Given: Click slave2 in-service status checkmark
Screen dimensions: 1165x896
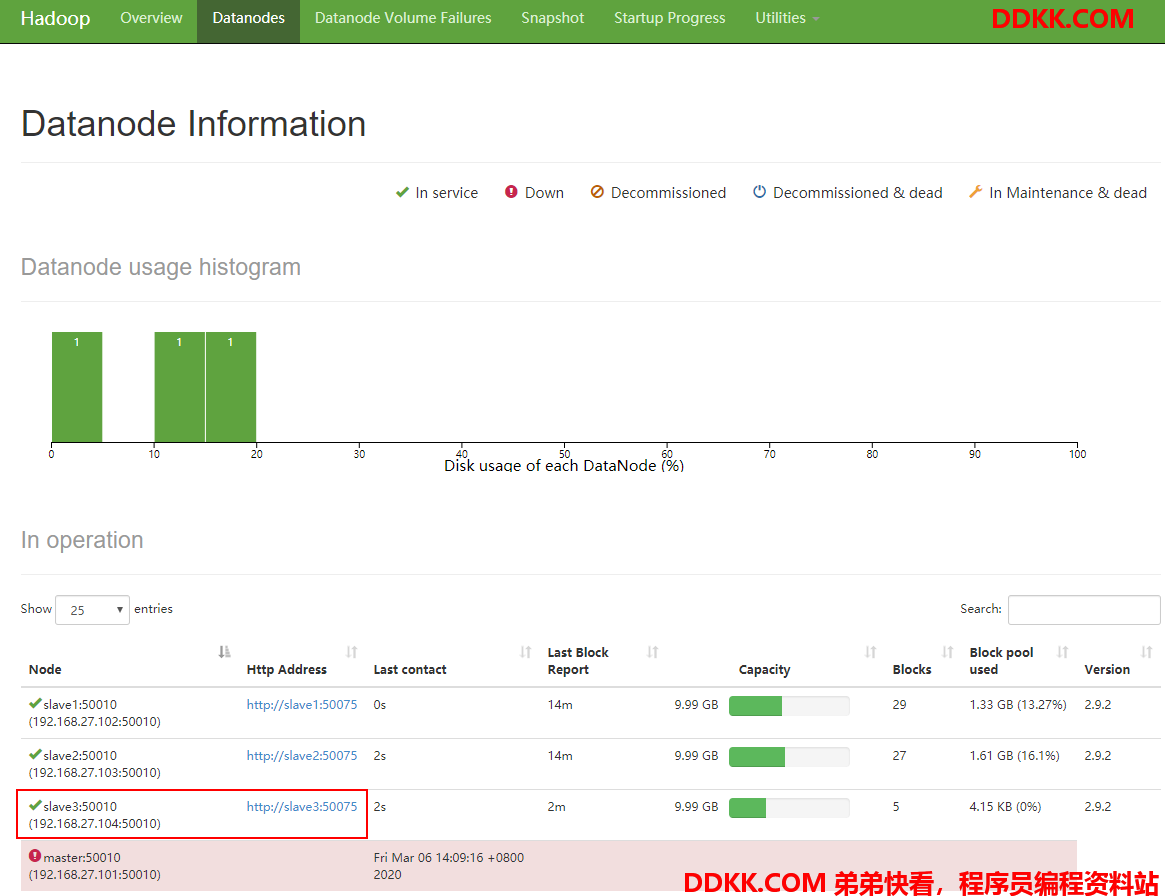Looking at the screenshot, I should tap(35, 754).
